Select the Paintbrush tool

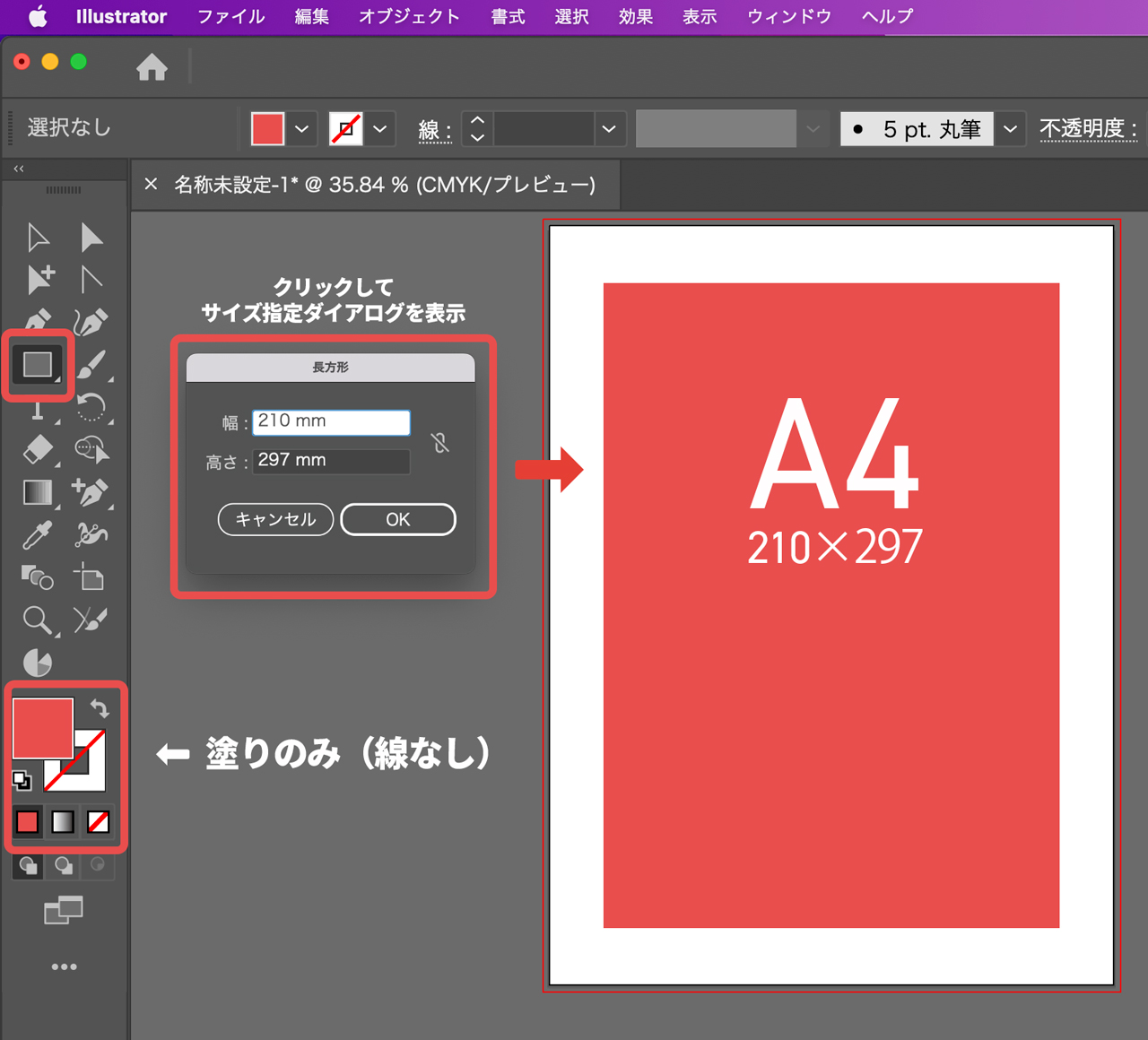[91, 366]
